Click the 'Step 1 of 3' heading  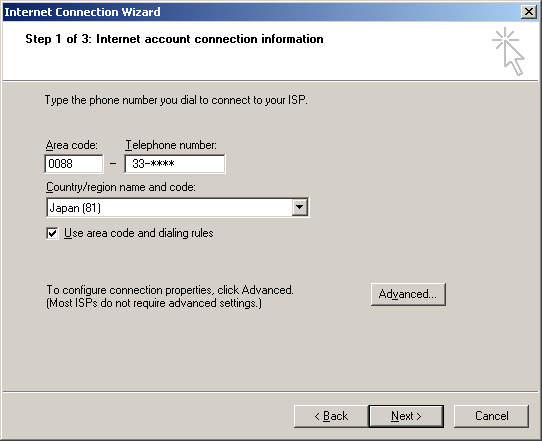[174, 39]
